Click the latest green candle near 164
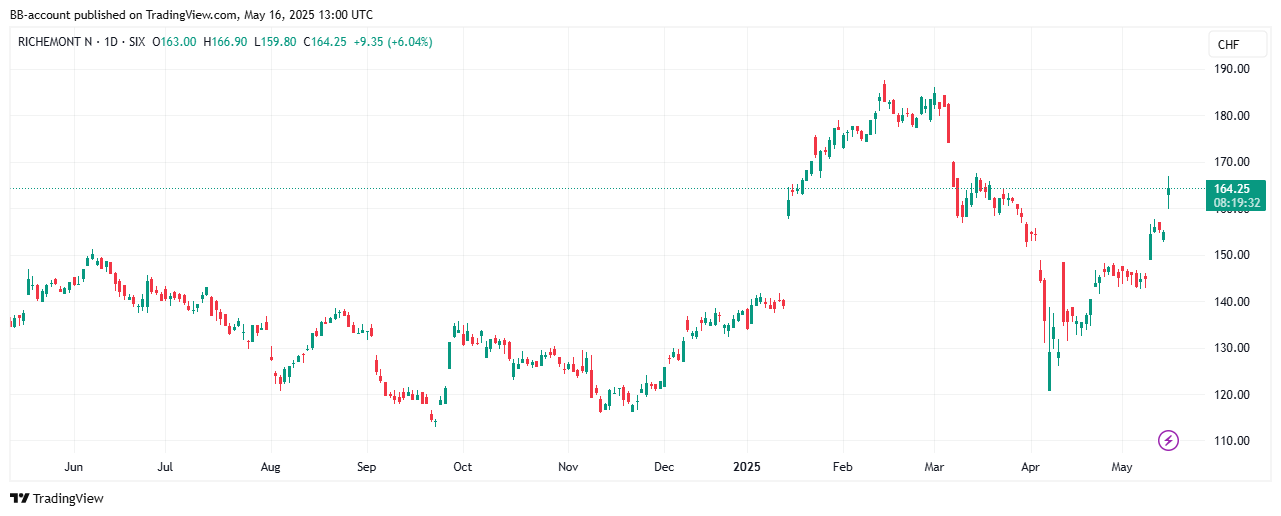 click(x=1168, y=191)
